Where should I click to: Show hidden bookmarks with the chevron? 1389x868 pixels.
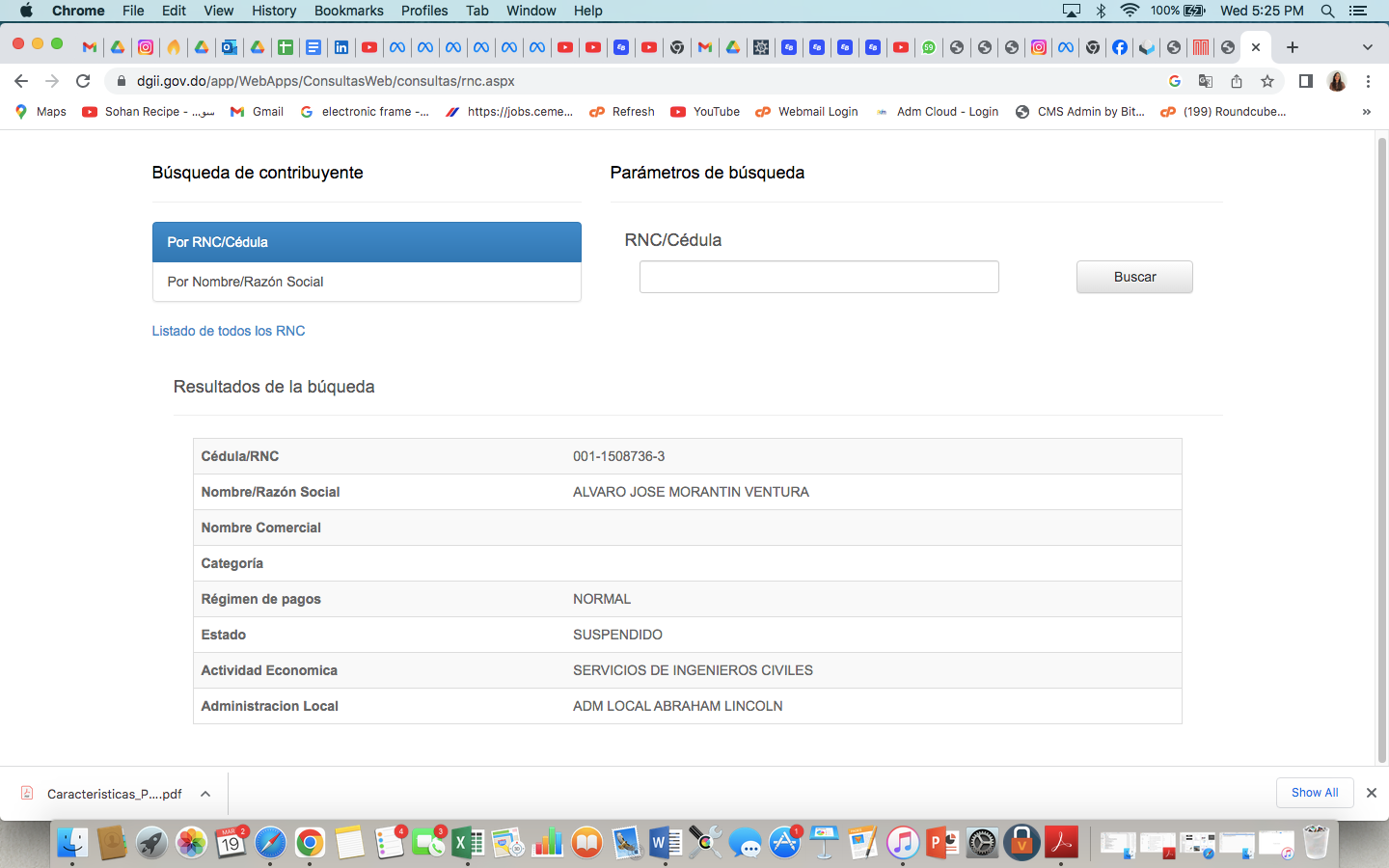click(x=1366, y=112)
